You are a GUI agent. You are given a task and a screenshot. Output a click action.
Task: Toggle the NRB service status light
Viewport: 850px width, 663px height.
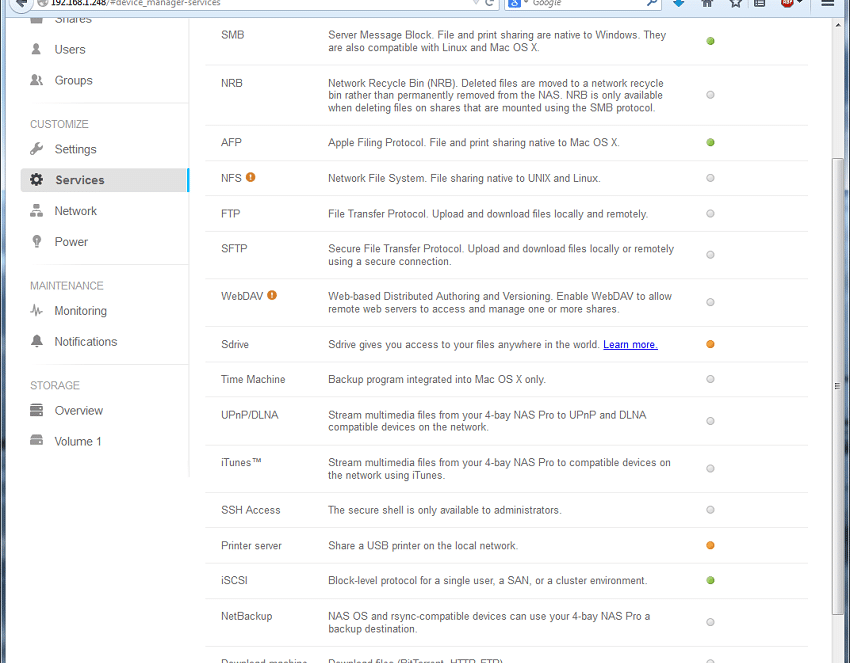710,95
